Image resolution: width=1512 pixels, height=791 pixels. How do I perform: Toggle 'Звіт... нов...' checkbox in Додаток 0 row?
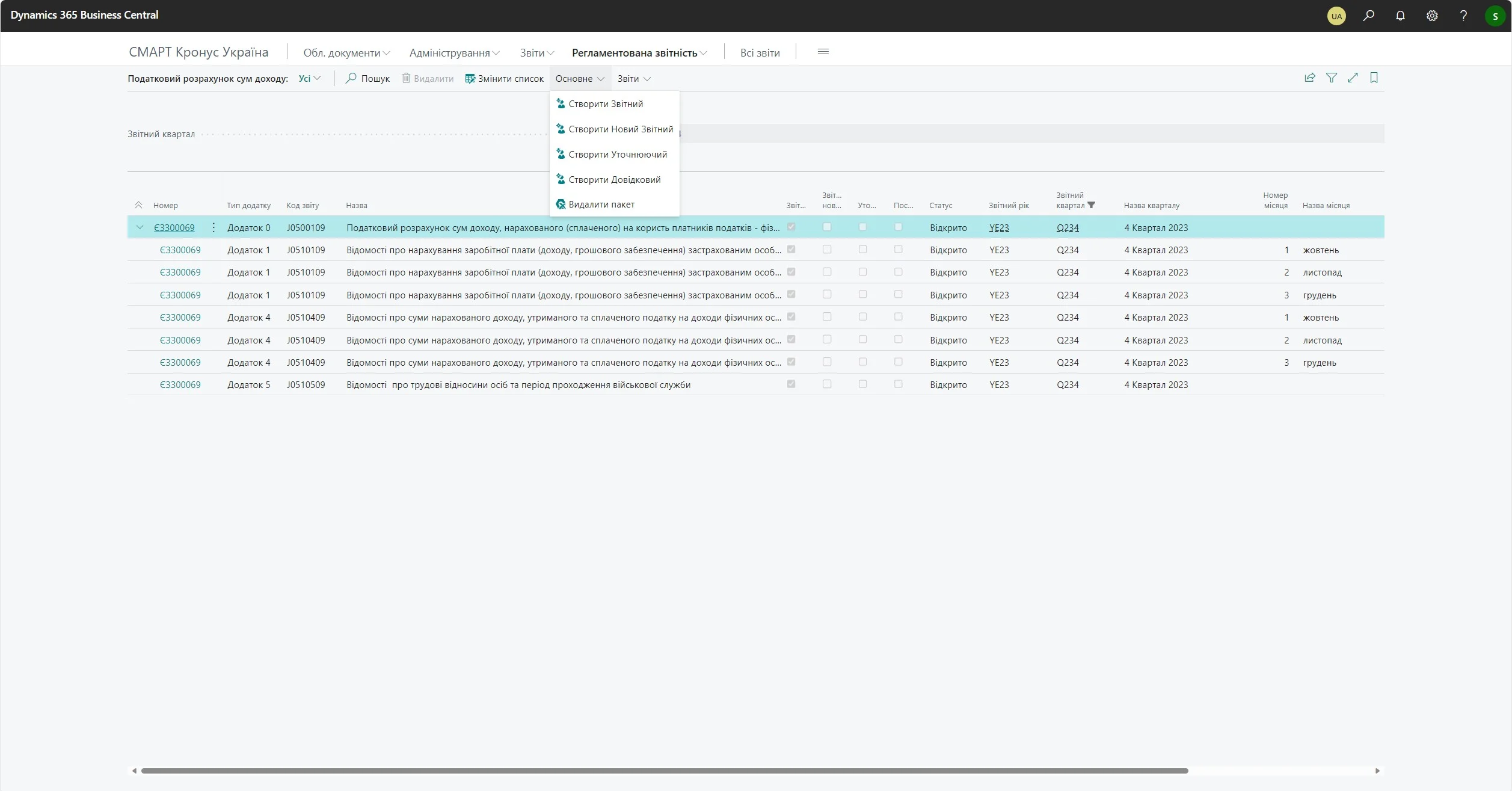[x=827, y=227]
